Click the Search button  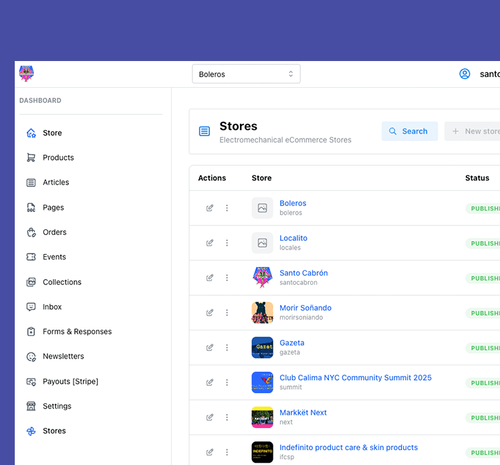pos(409,131)
